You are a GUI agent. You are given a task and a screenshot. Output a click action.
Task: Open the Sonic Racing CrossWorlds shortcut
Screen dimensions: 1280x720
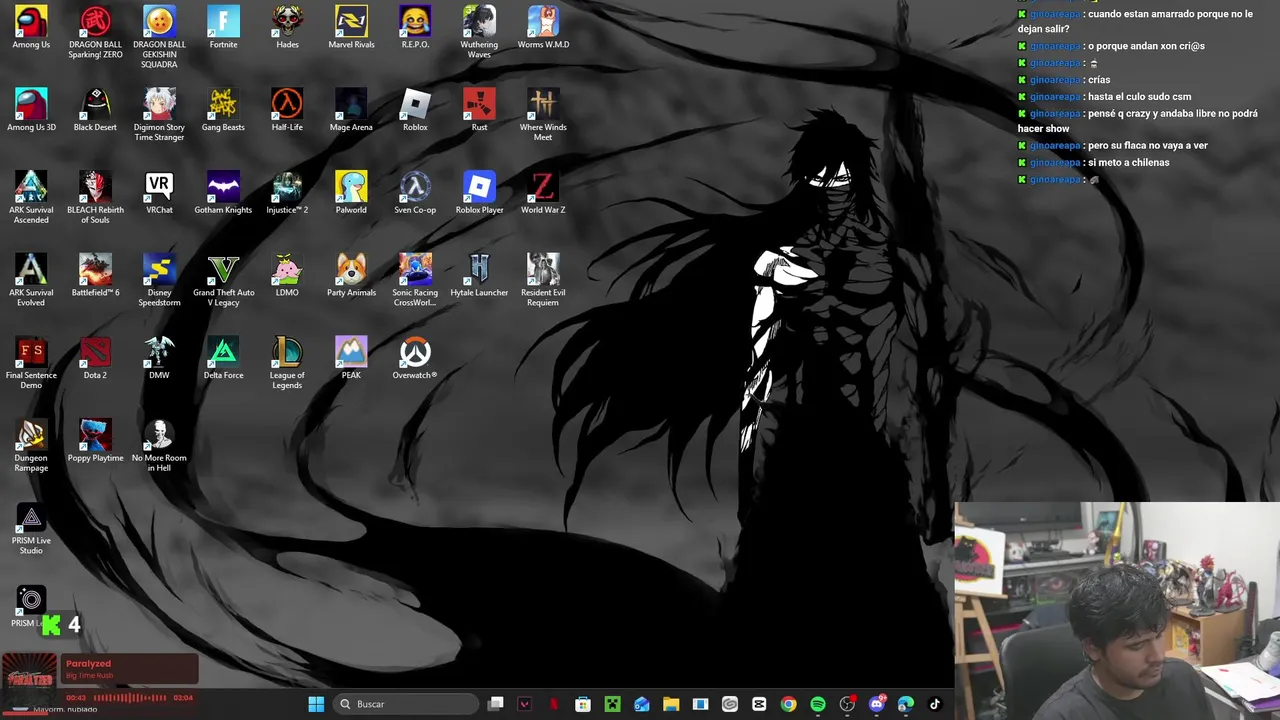[415, 281]
